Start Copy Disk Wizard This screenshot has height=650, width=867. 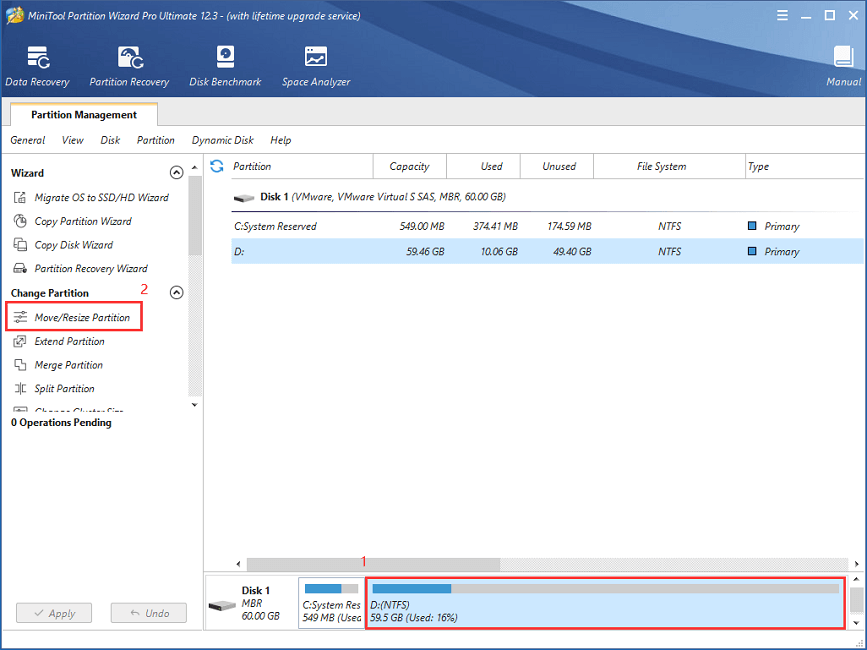click(x=74, y=245)
